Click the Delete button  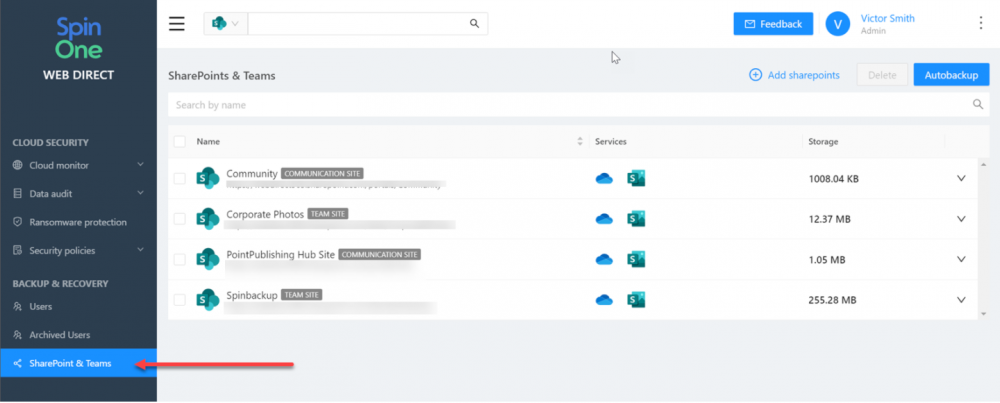coord(882,75)
